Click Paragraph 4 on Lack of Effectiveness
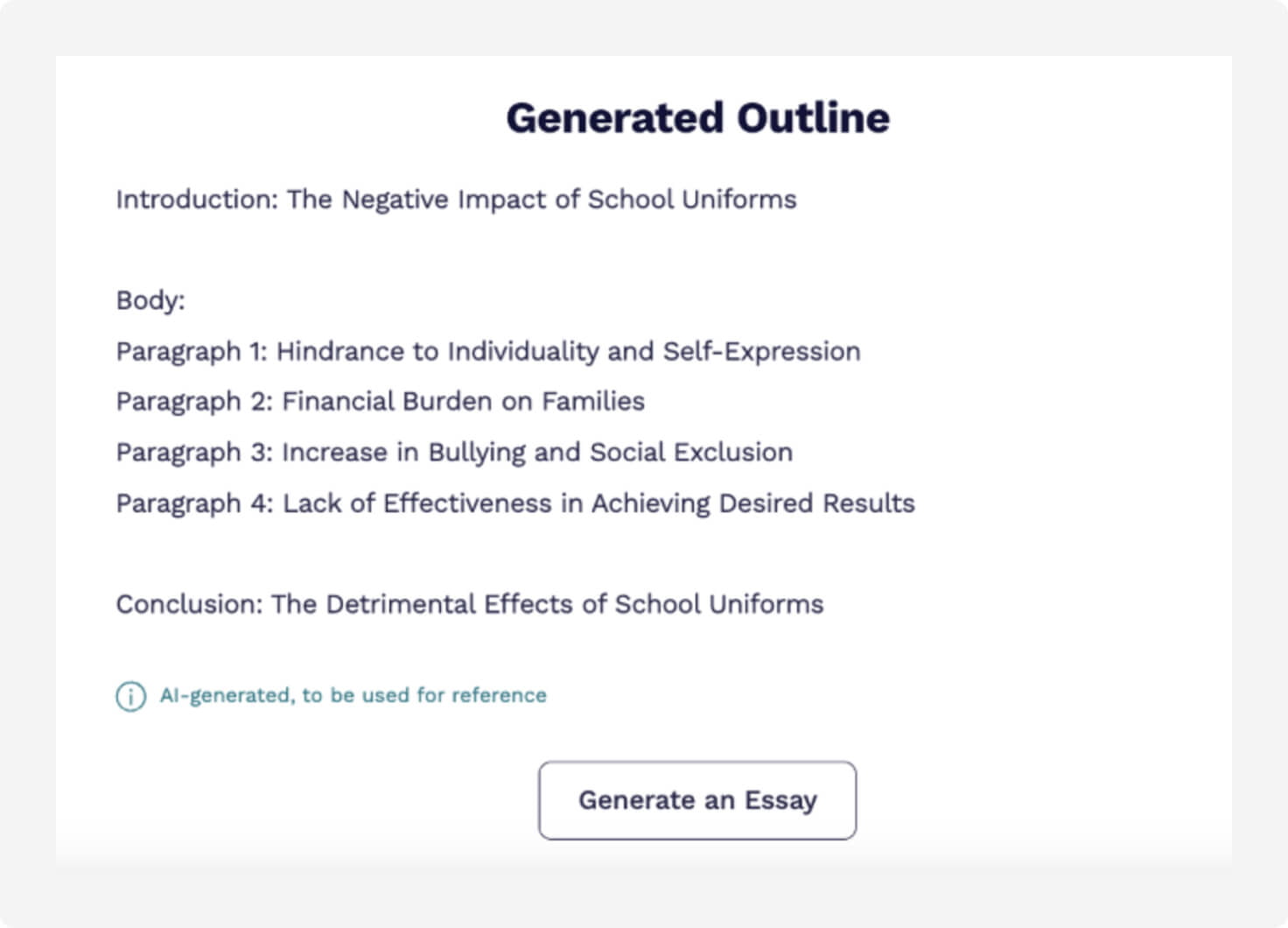The image size is (1288, 928). (x=516, y=503)
